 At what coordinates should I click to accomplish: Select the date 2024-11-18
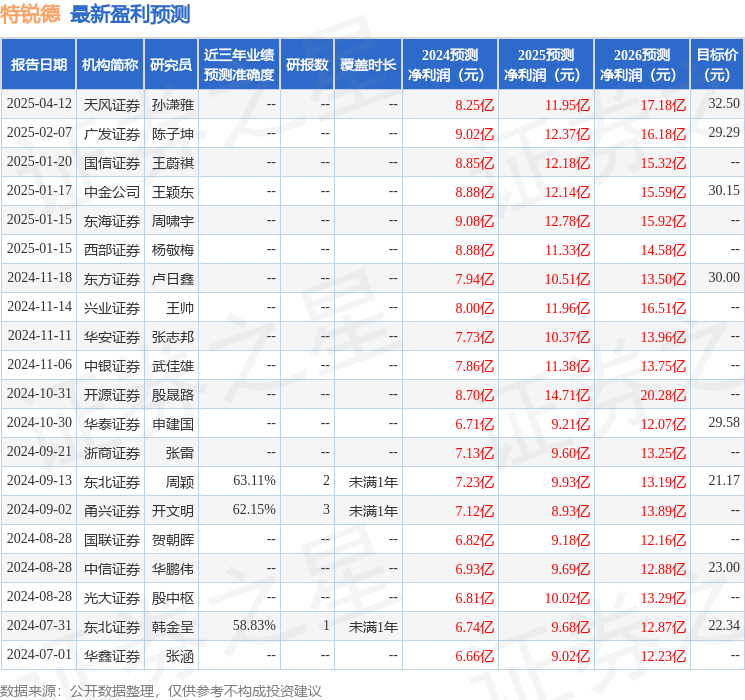[x=39, y=278]
